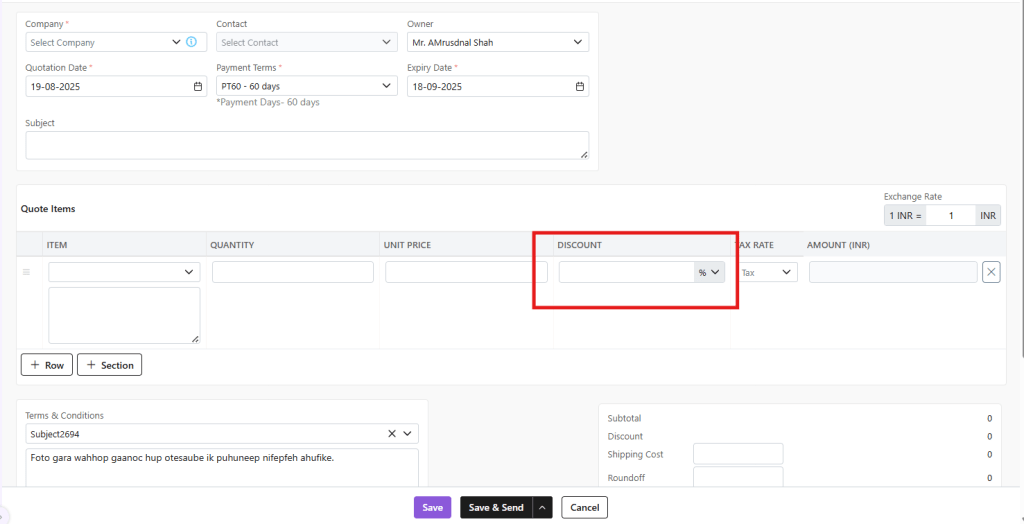1024x524 pixels.
Task: Open the Quotation Date calendar icon
Action: (198, 87)
